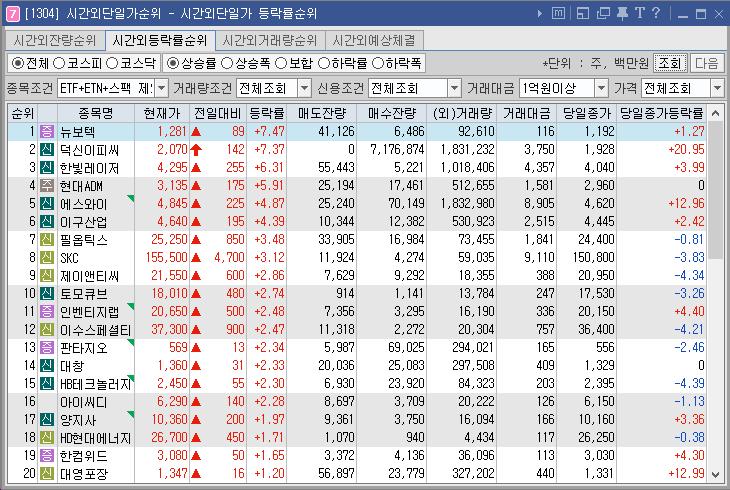
Task: Select the 상승률 radio button
Action: [173, 63]
